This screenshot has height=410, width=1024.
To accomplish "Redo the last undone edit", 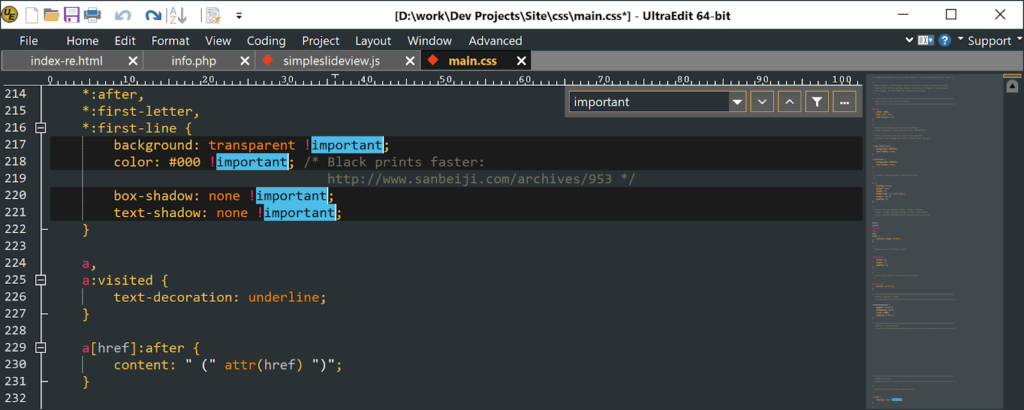I will tap(152, 15).
